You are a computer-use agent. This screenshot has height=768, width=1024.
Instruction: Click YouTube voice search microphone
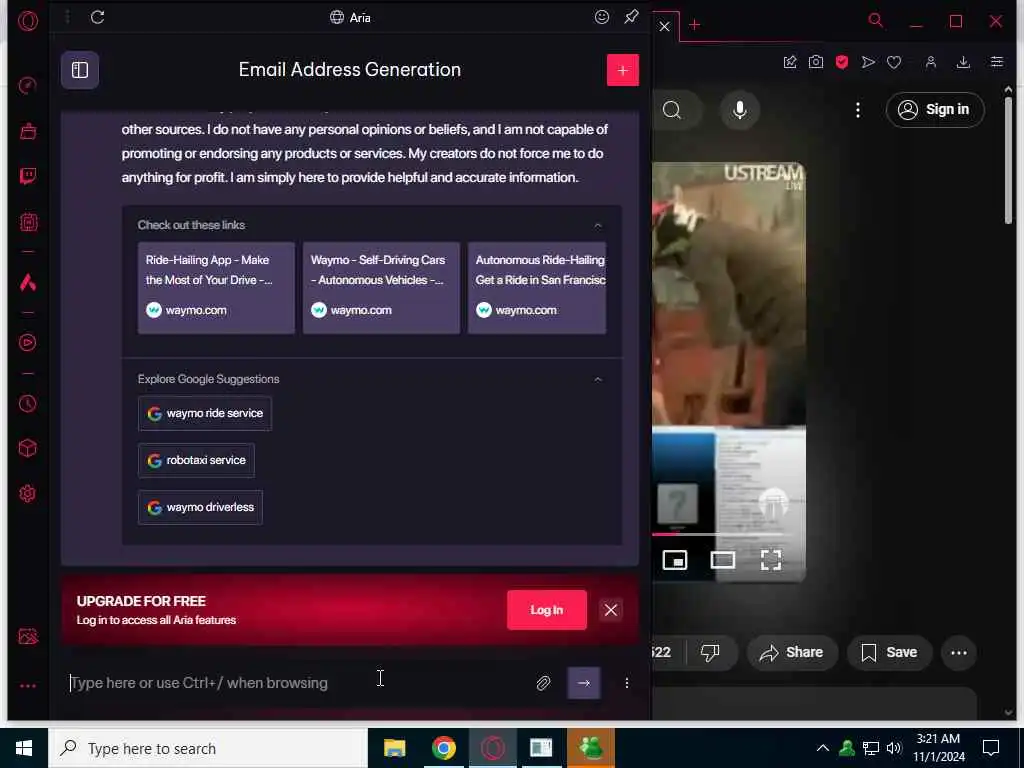pos(739,110)
